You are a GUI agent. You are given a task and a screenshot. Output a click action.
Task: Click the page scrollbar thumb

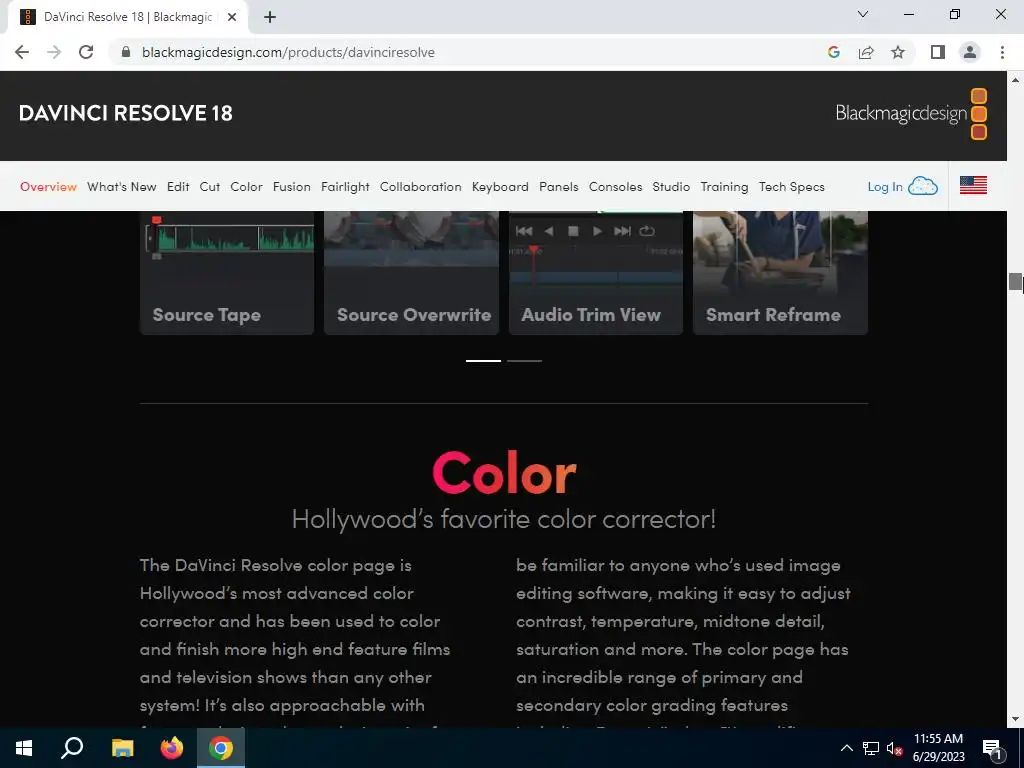pyautogui.click(x=1015, y=281)
